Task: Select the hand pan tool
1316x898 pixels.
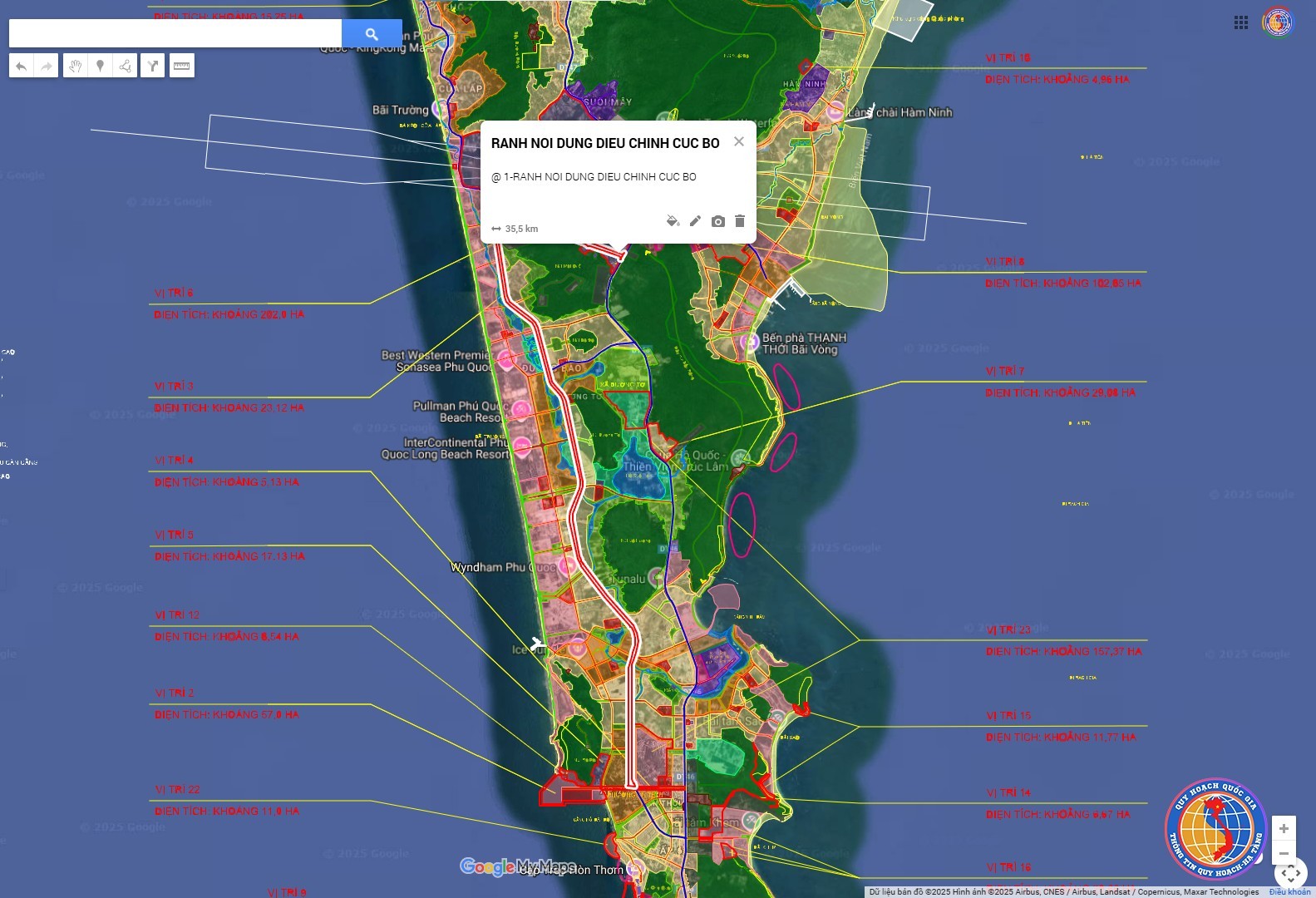Action: click(x=75, y=66)
